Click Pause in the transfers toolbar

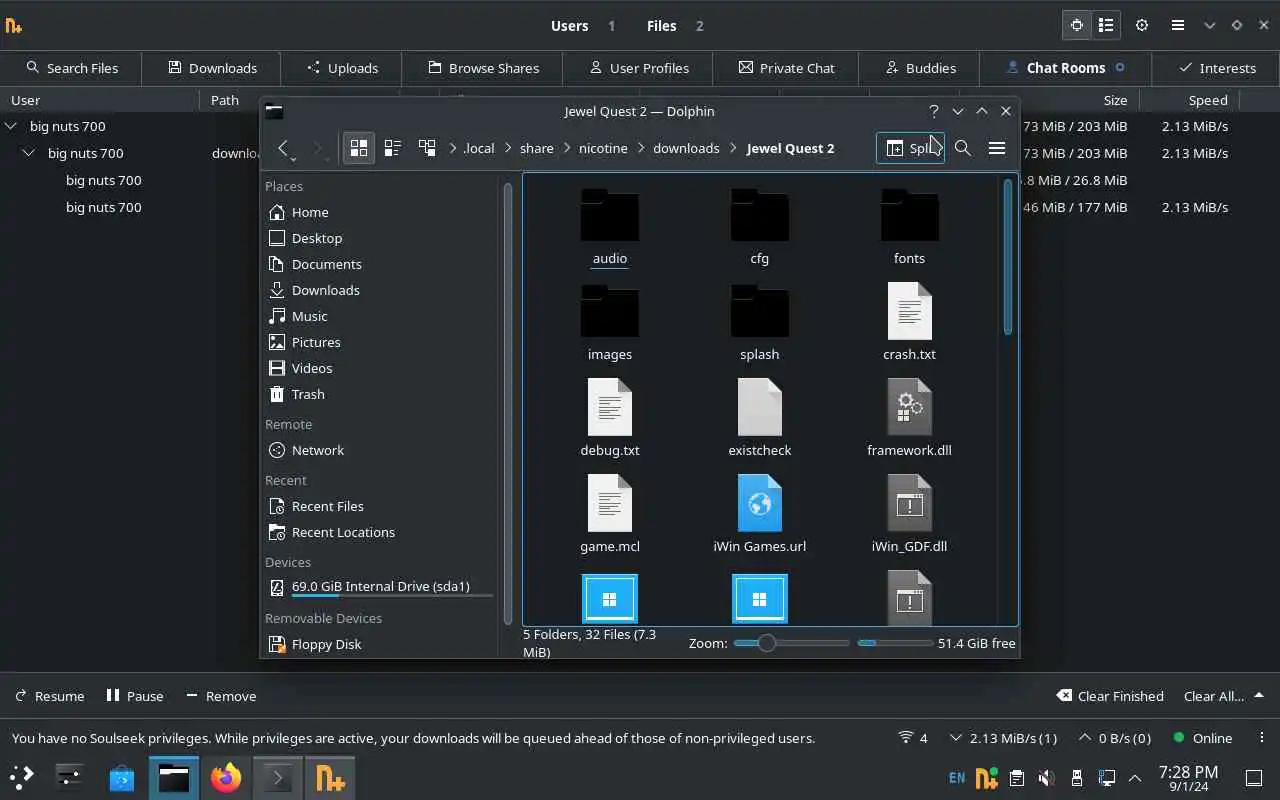click(x=135, y=696)
